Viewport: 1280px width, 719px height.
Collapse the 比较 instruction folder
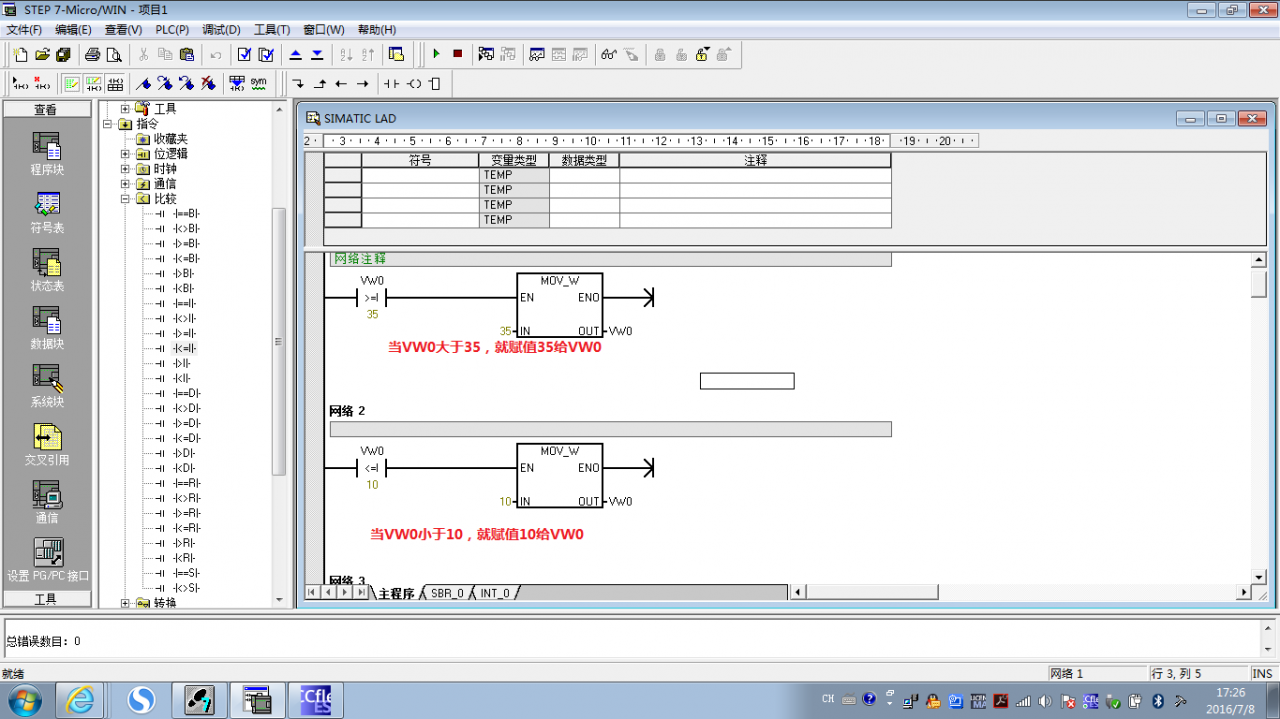pos(125,199)
